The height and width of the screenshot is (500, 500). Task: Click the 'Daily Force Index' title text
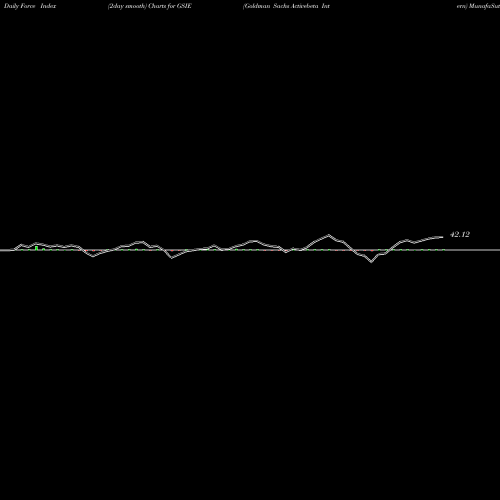click(30, 6)
